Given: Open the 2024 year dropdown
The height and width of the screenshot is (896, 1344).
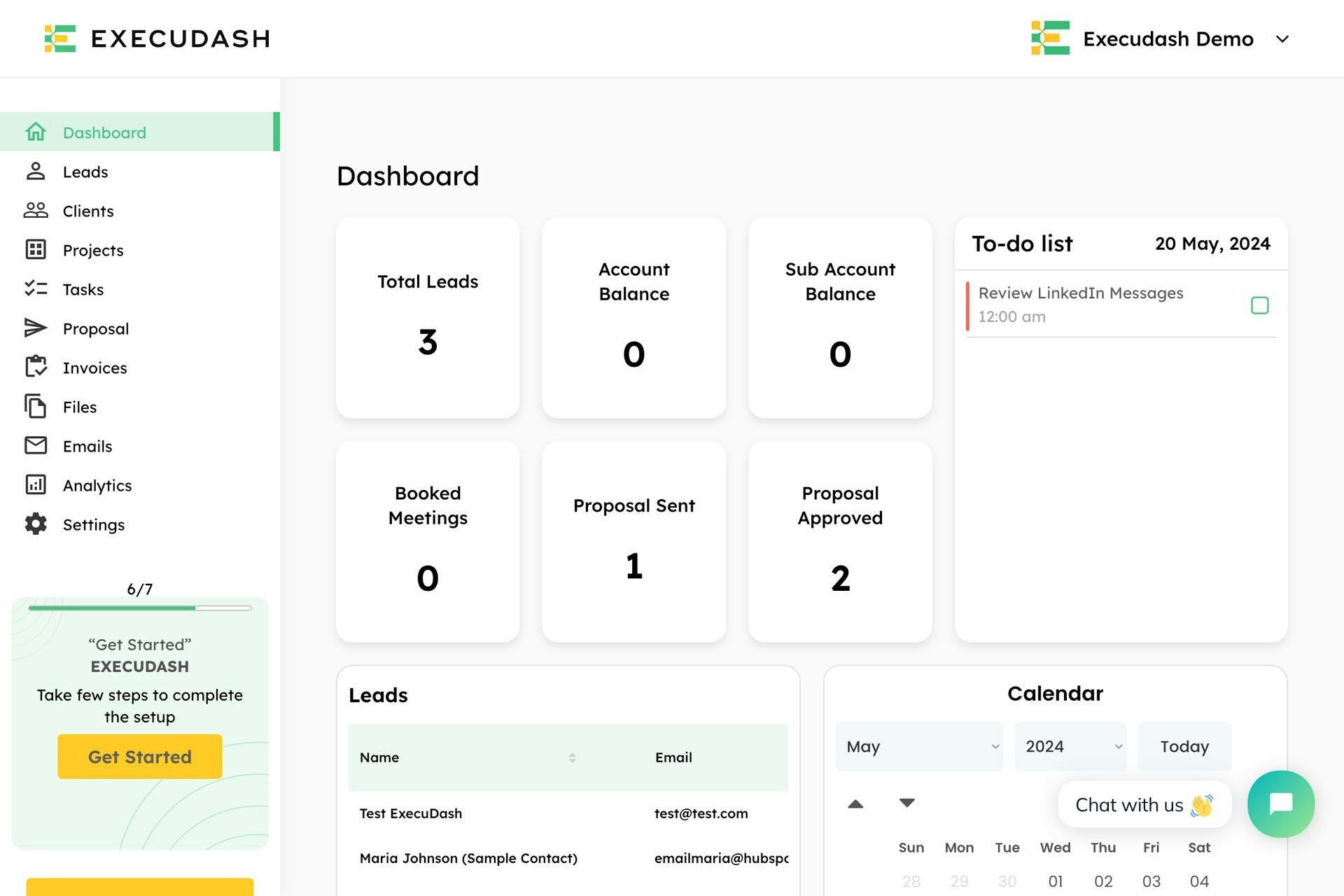Looking at the screenshot, I should [x=1070, y=746].
